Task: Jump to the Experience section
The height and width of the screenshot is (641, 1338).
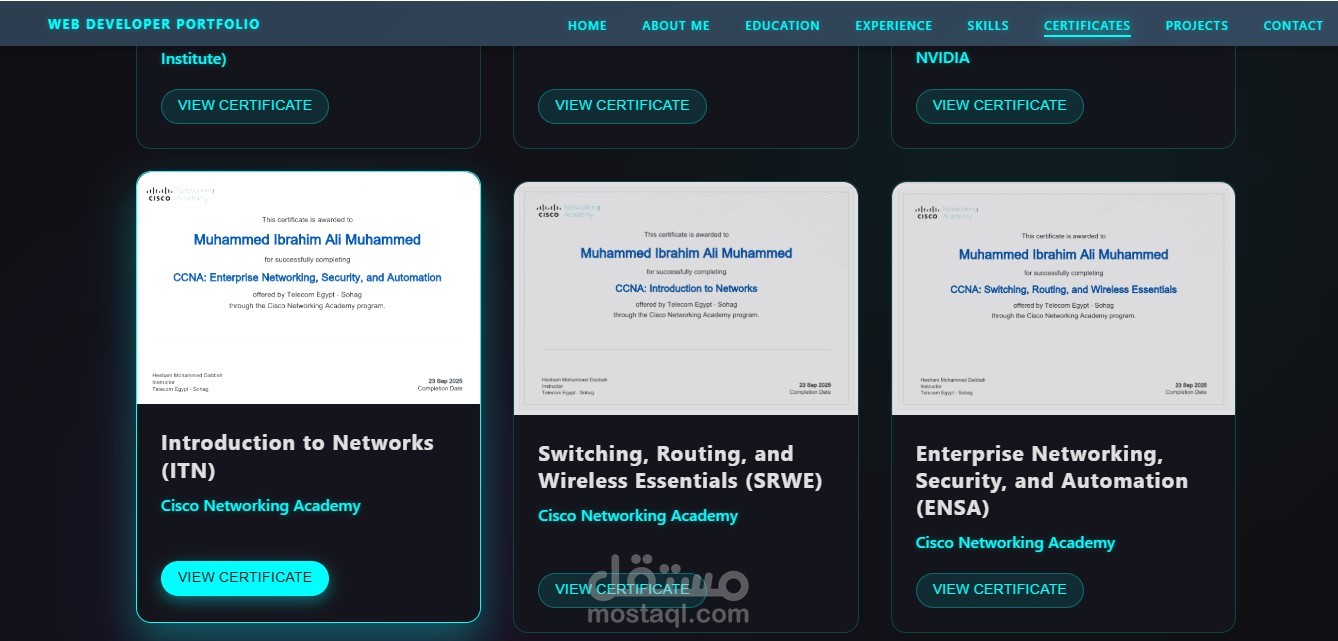Action: coord(893,26)
